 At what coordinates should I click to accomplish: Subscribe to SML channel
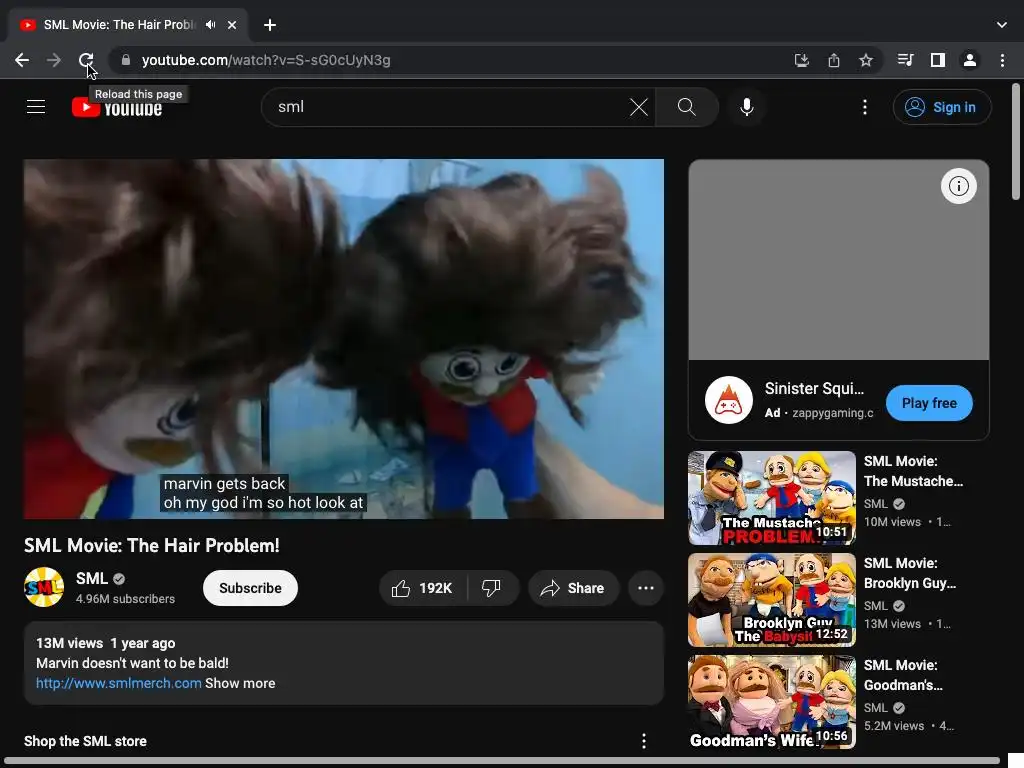click(x=250, y=588)
